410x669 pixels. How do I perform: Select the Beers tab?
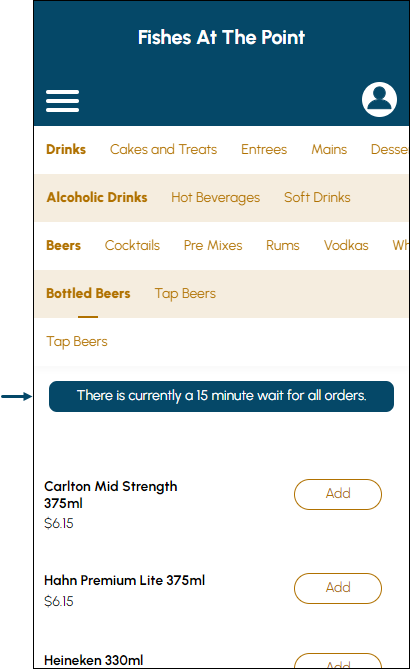point(64,245)
